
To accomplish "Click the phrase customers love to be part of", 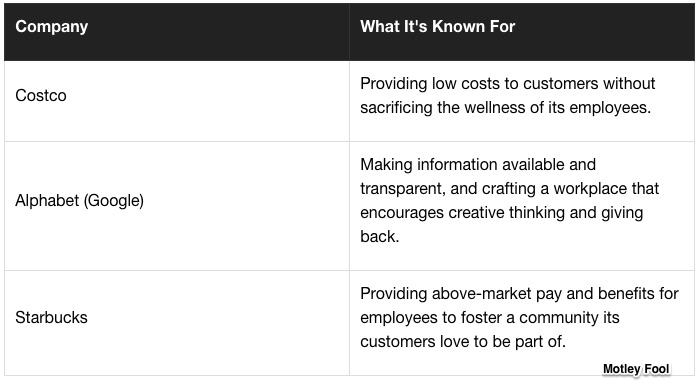I will click(463, 341).
